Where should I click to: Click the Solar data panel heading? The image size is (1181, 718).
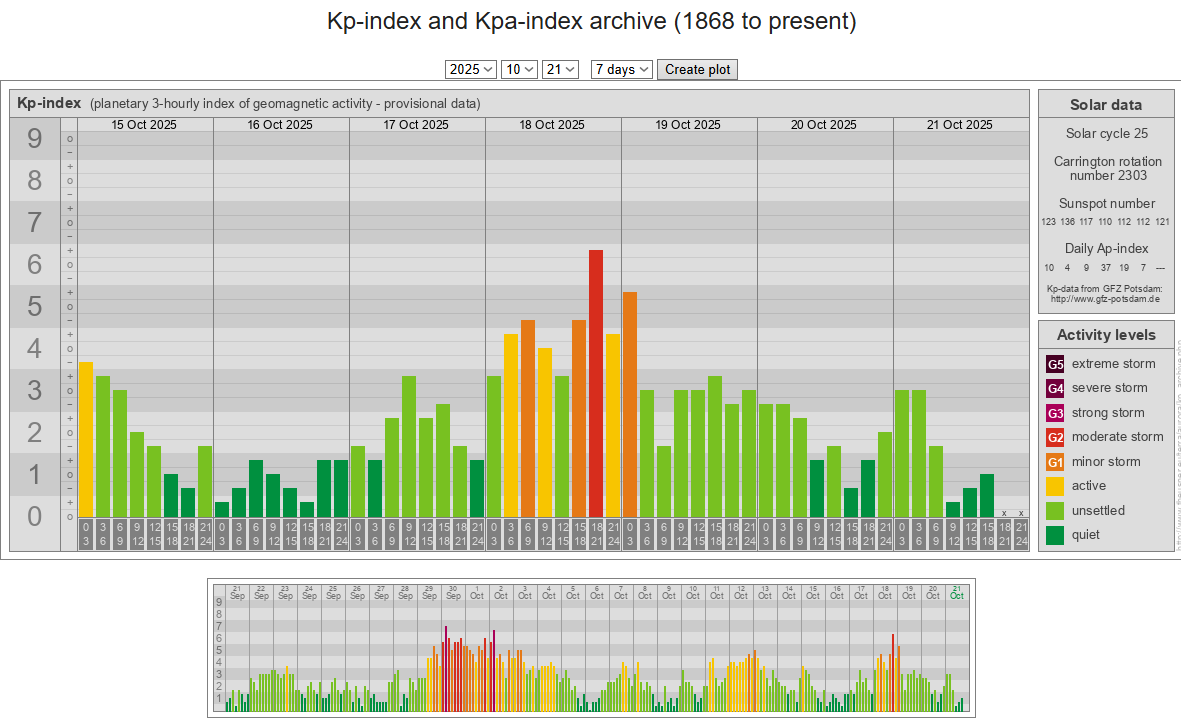[1106, 105]
